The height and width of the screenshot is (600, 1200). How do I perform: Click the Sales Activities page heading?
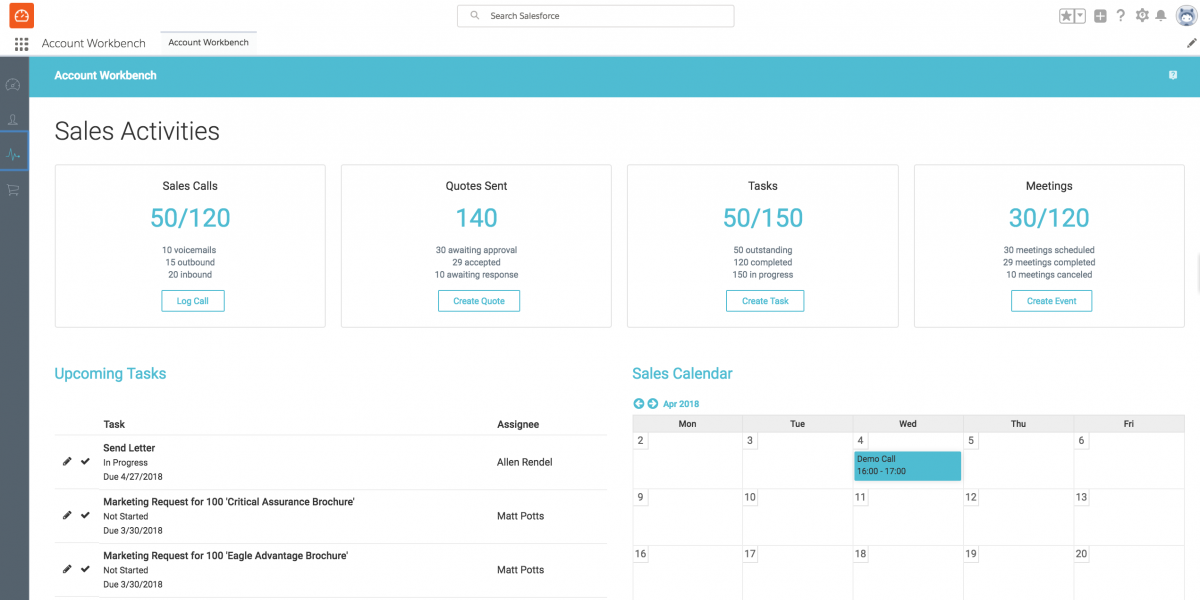(x=137, y=131)
